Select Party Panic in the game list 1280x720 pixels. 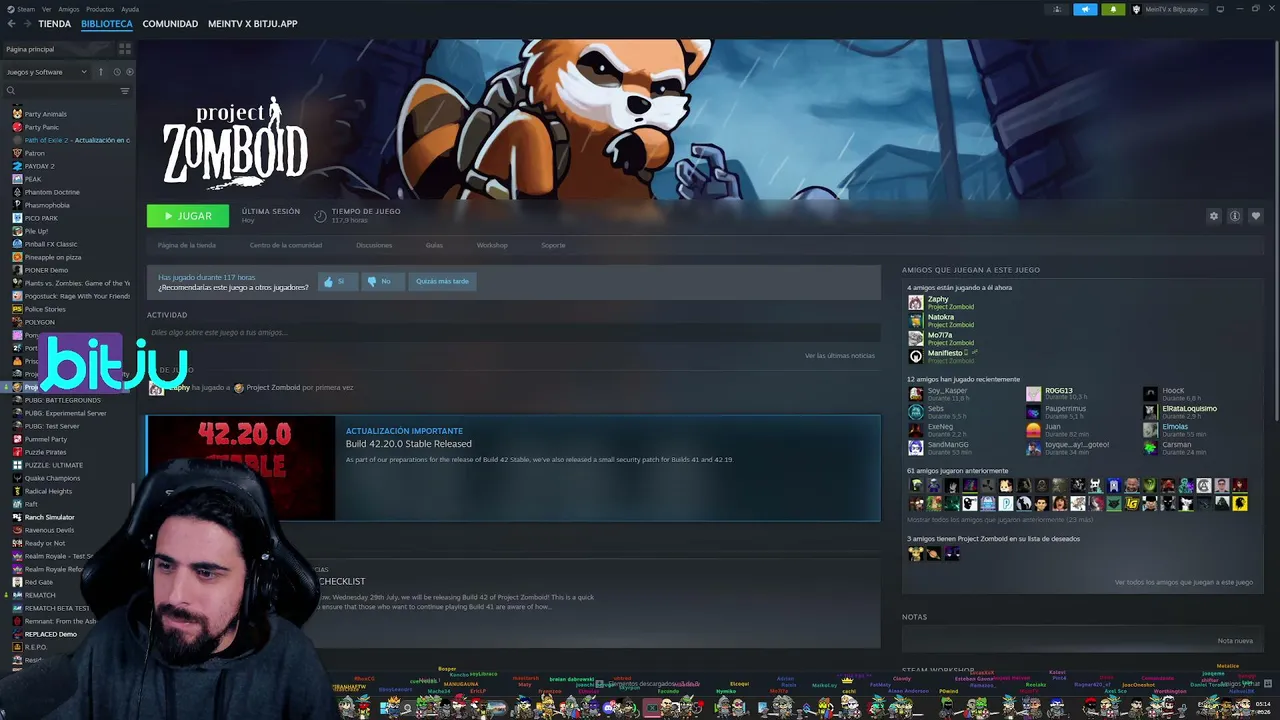pos(41,127)
